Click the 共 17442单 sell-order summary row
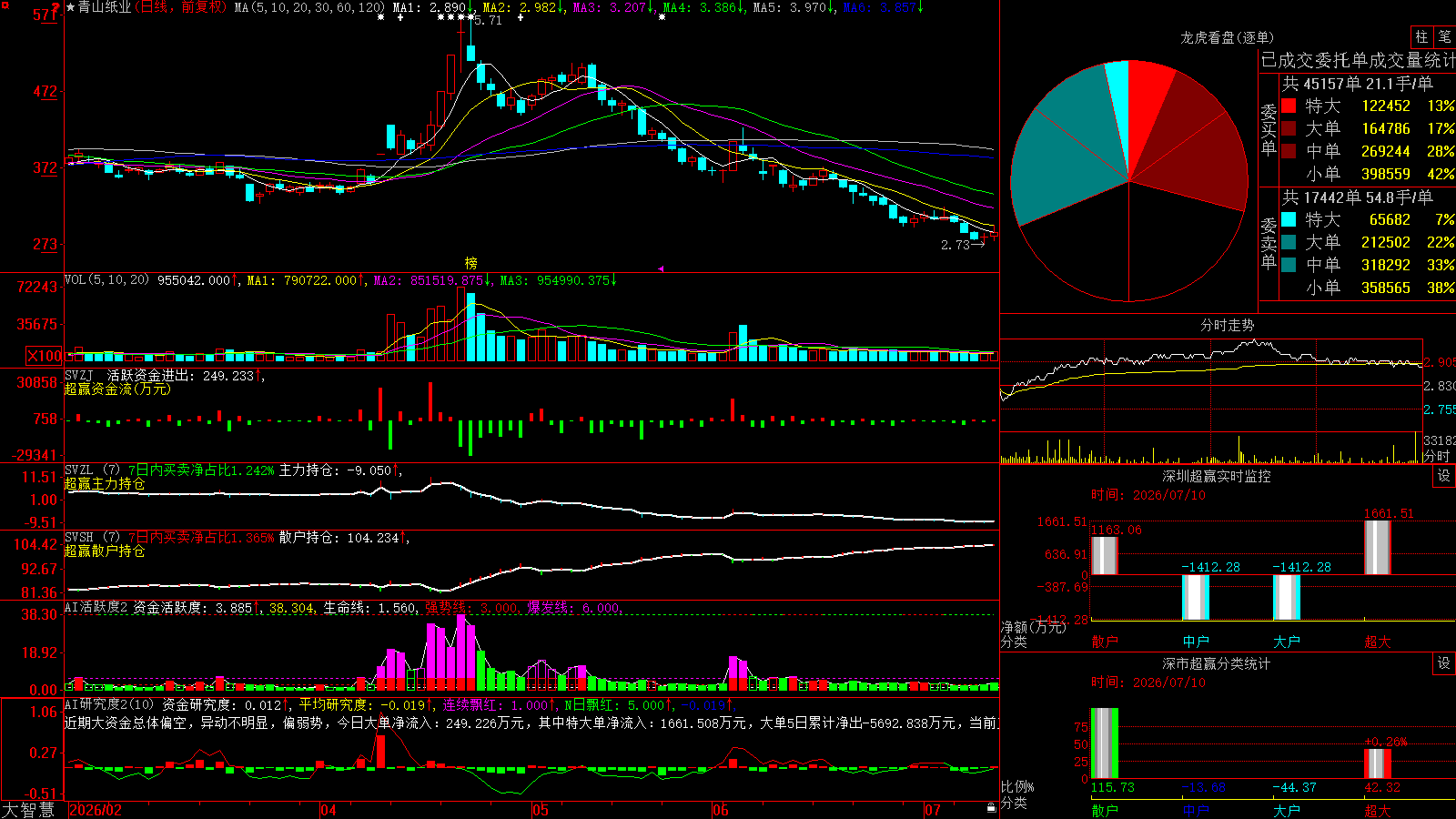Image resolution: width=1456 pixels, height=819 pixels. pyautogui.click(x=1358, y=197)
